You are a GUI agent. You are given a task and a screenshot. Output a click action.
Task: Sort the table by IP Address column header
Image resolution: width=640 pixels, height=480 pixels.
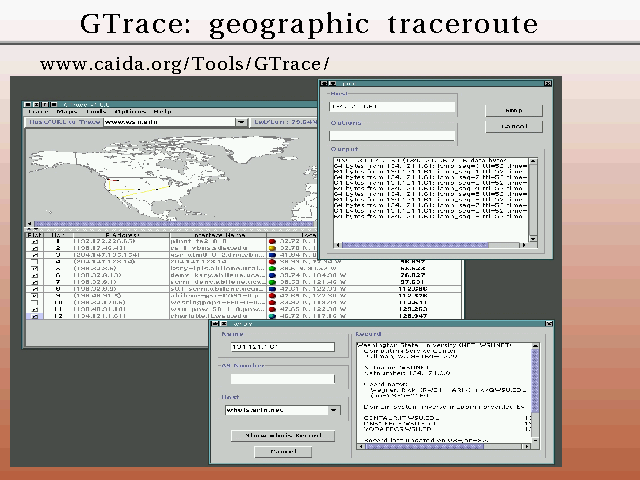pyautogui.click(x=121, y=235)
